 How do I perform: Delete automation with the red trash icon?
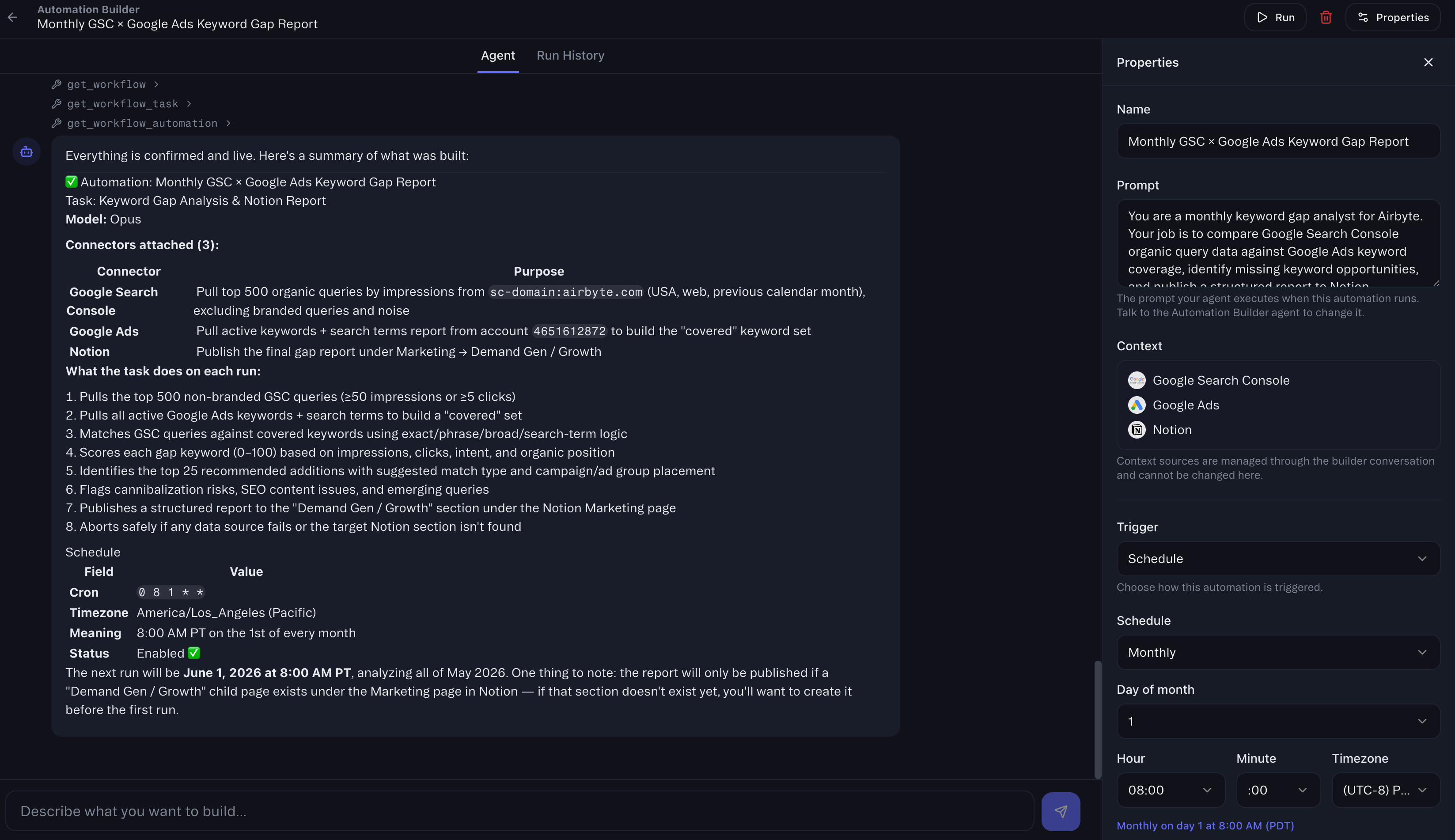pyautogui.click(x=1326, y=17)
